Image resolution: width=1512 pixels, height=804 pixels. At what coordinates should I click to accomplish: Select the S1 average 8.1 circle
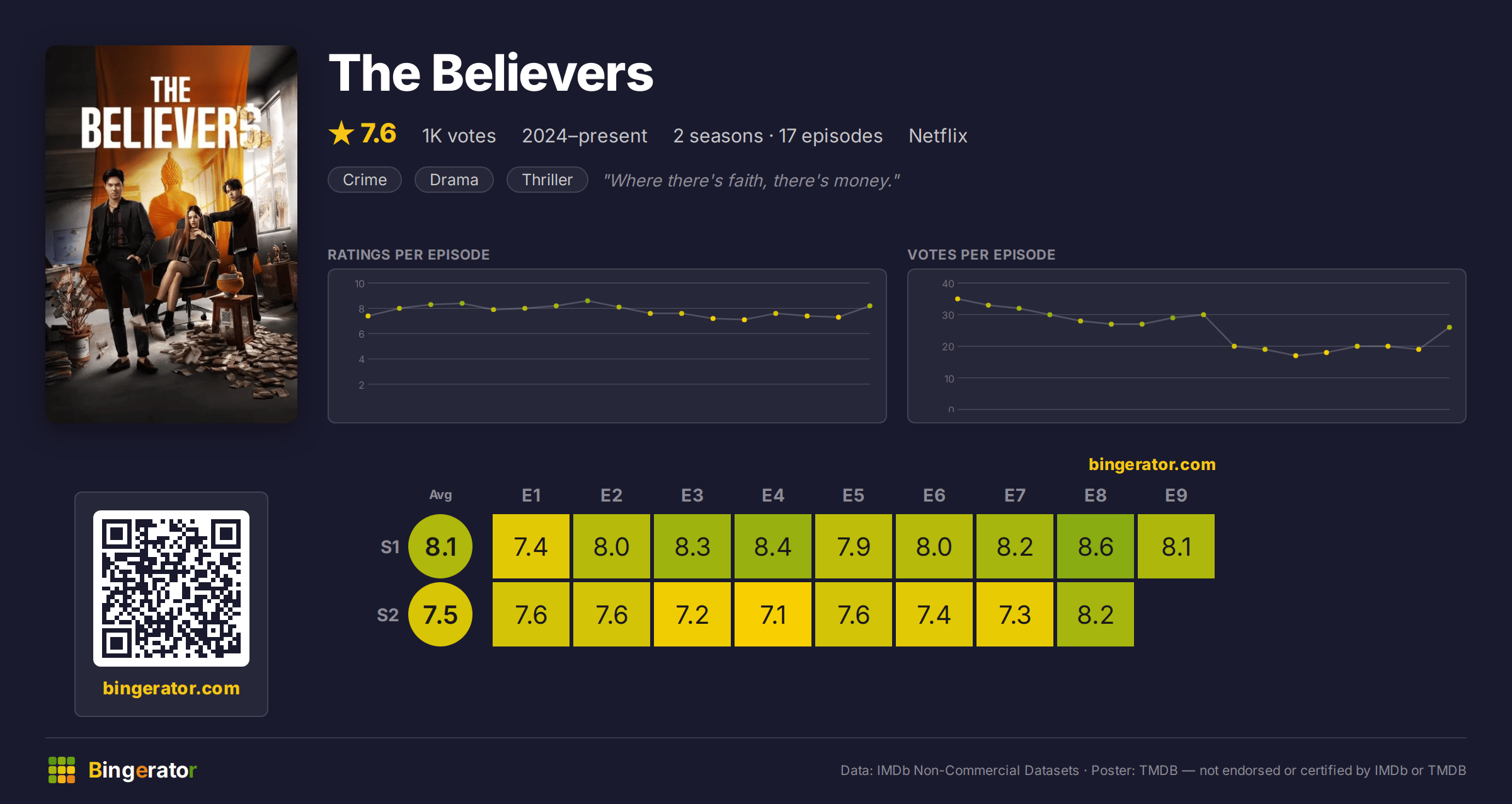(x=440, y=546)
